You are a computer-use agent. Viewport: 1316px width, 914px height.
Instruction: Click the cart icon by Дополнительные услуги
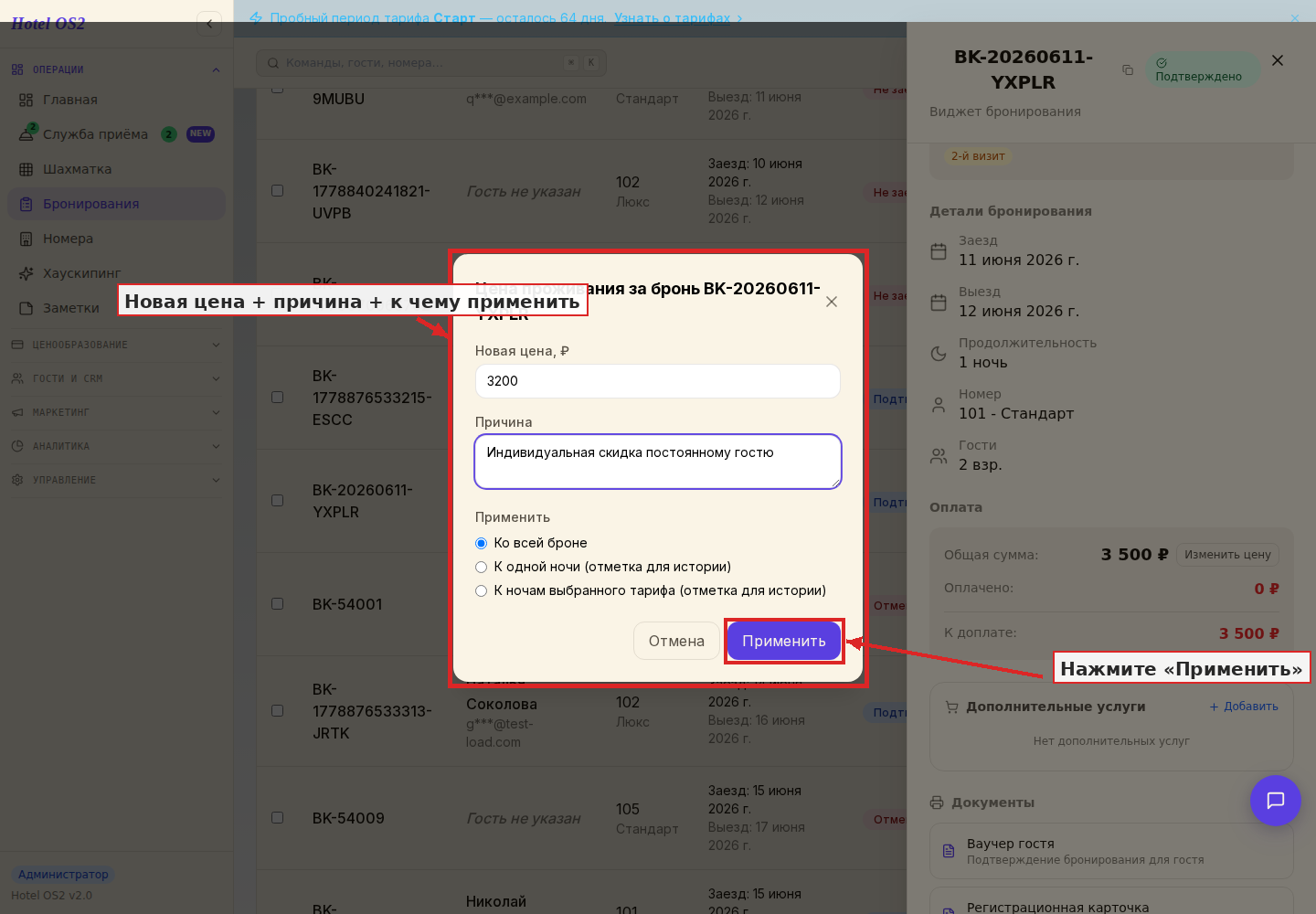[x=952, y=707]
